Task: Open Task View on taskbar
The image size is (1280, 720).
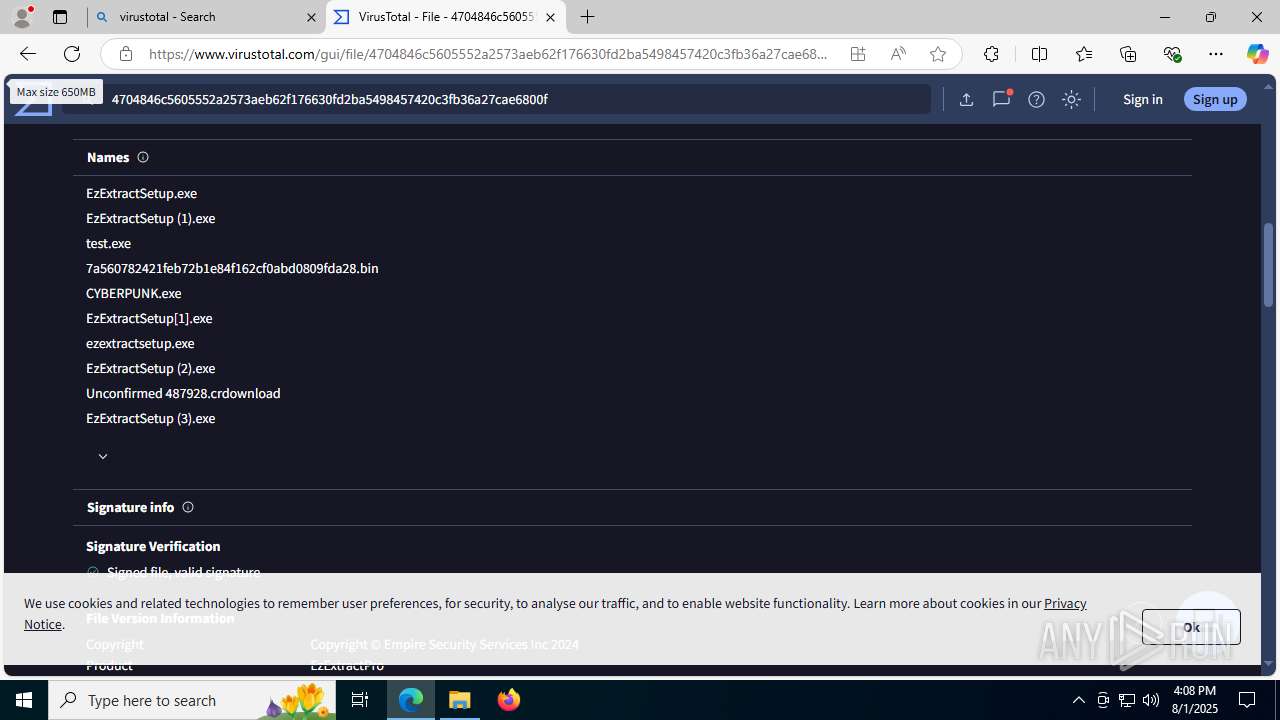Action: [x=359, y=700]
